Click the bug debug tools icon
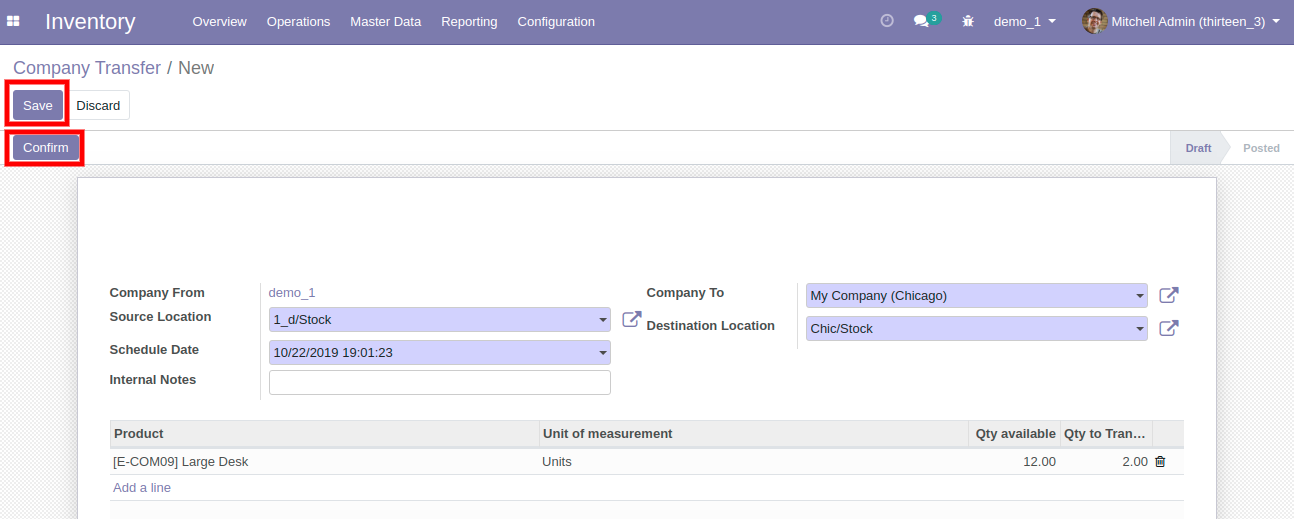The width and height of the screenshot is (1294, 519). (967, 21)
